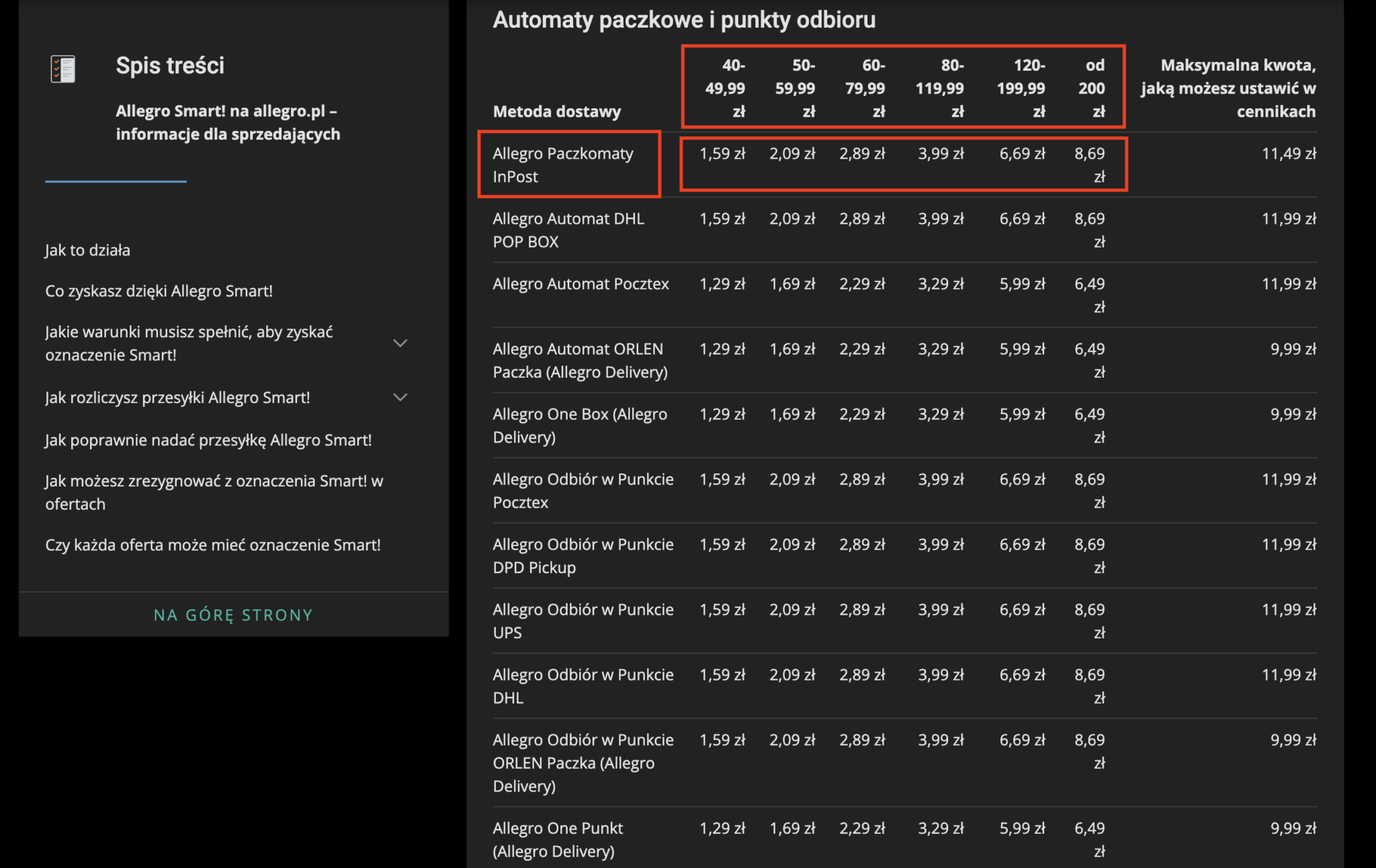The width and height of the screenshot is (1376, 868).
Task: Open 'Jak to działa' section link
Action: coord(87,250)
